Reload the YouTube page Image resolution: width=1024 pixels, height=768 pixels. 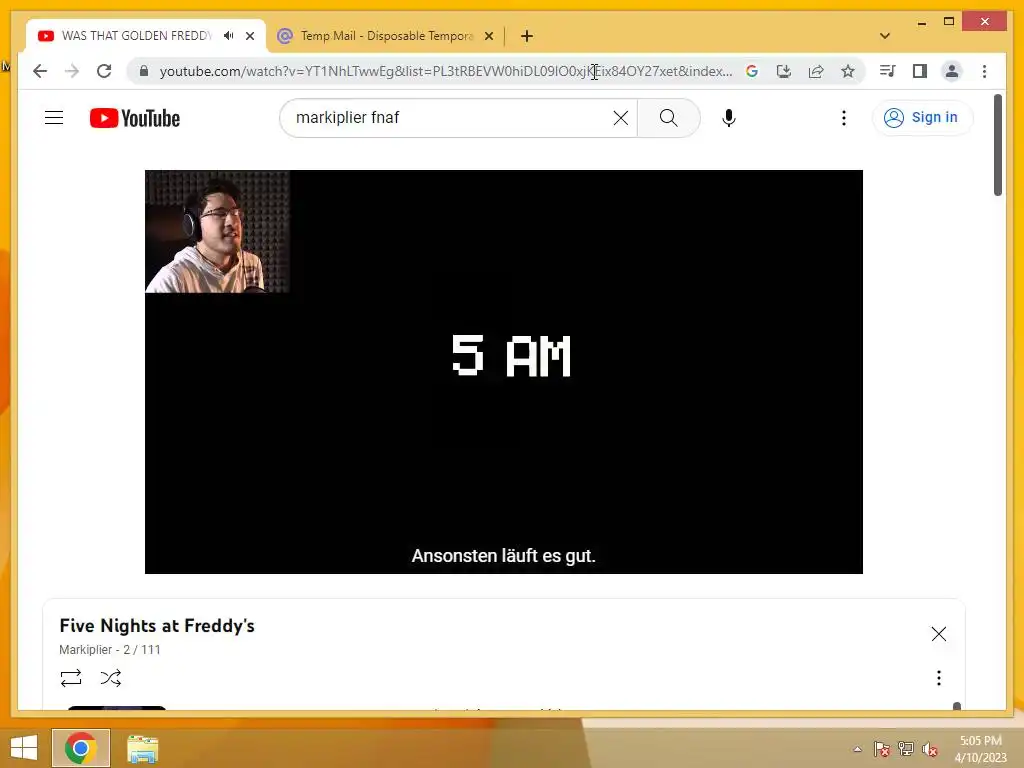[104, 71]
